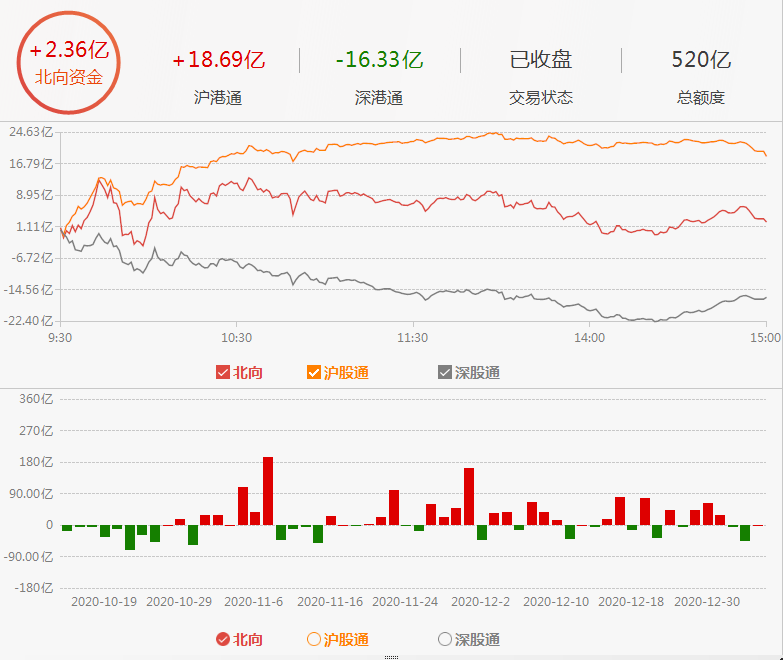
Task: Click the 2020-11-24 date label
Action: [405, 602]
